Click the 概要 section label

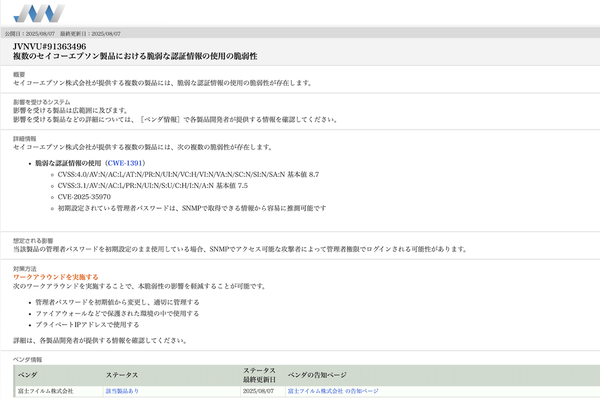coord(19,75)
